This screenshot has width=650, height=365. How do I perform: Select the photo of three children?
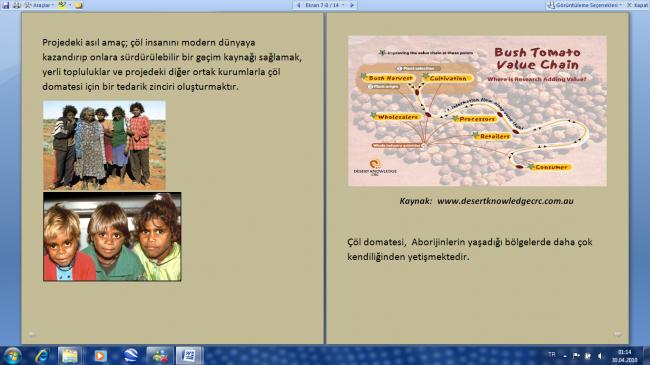pos(112,236)
